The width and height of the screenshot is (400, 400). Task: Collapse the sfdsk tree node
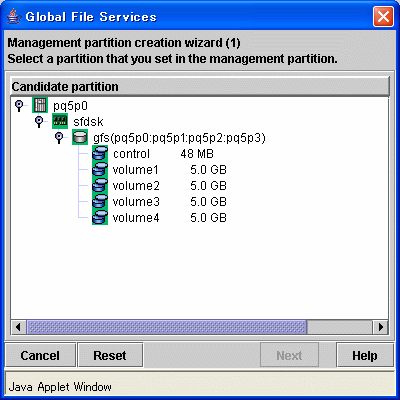pyautogui.click(x=39, y=122)
